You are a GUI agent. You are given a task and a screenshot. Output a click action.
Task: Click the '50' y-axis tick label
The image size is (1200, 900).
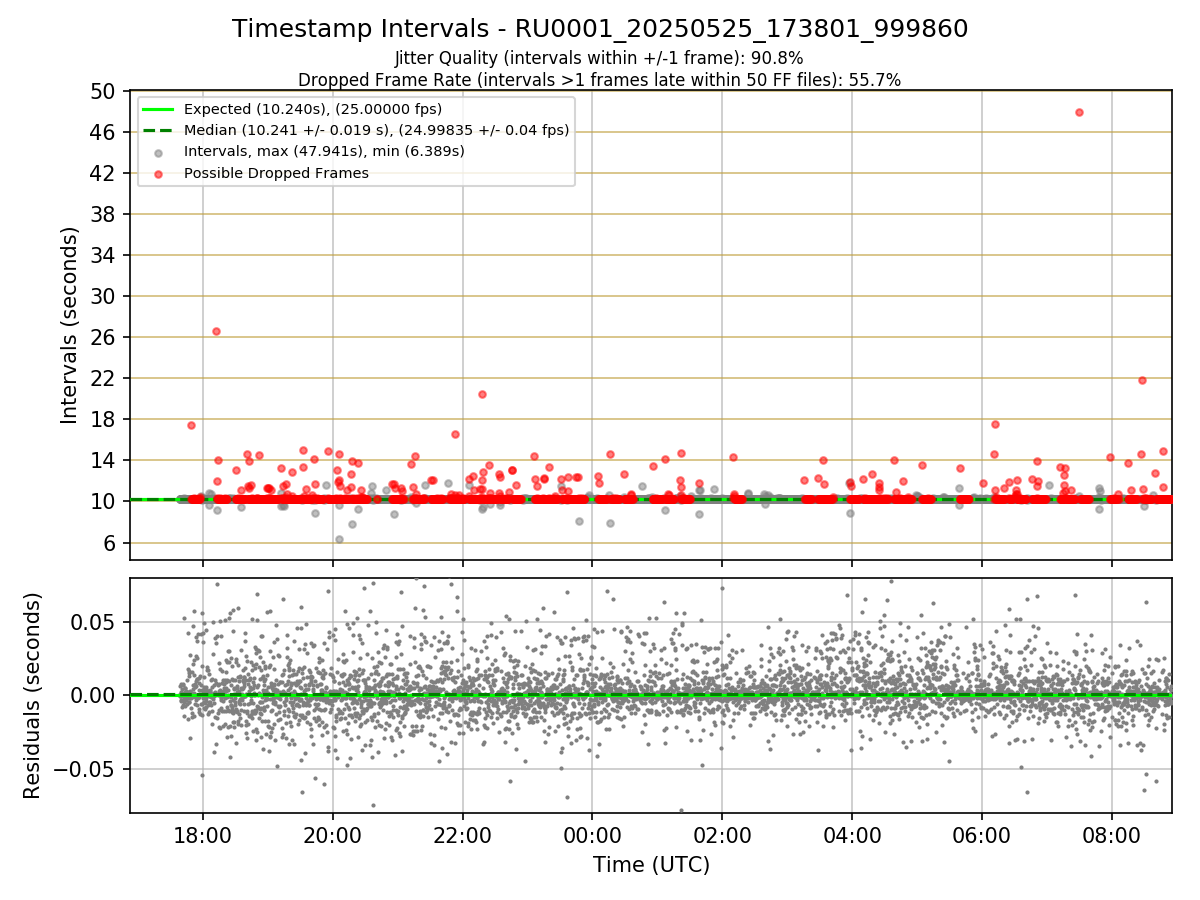[x=103, y=91]
